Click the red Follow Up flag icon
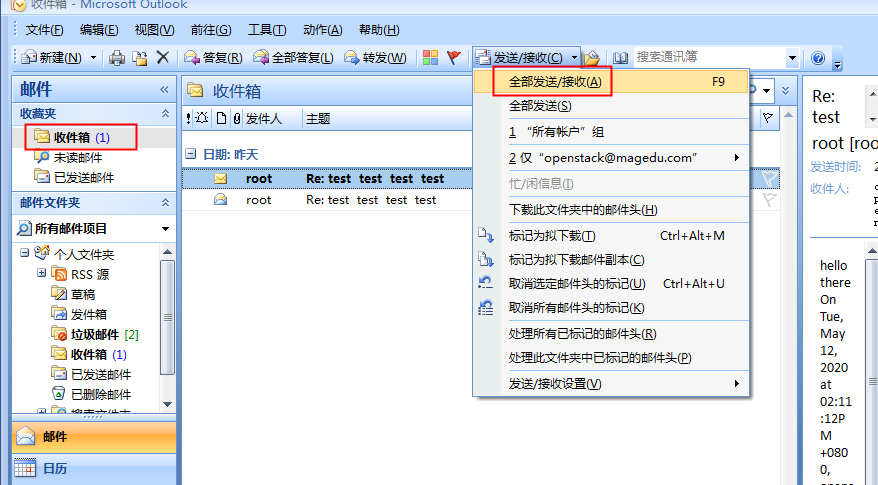Screen dimensions: 878x485 [x=454, y=58]
